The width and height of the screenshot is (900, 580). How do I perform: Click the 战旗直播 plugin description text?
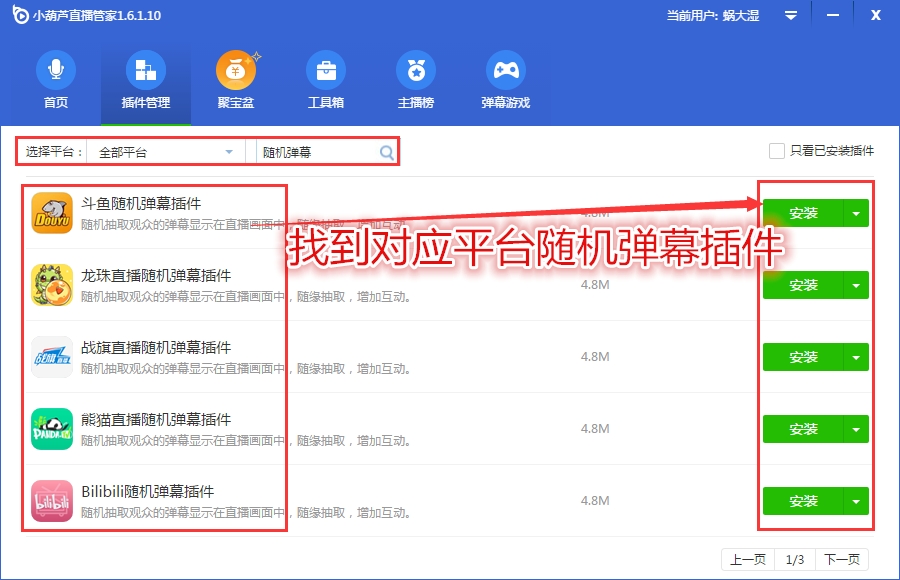click(246, 369)
